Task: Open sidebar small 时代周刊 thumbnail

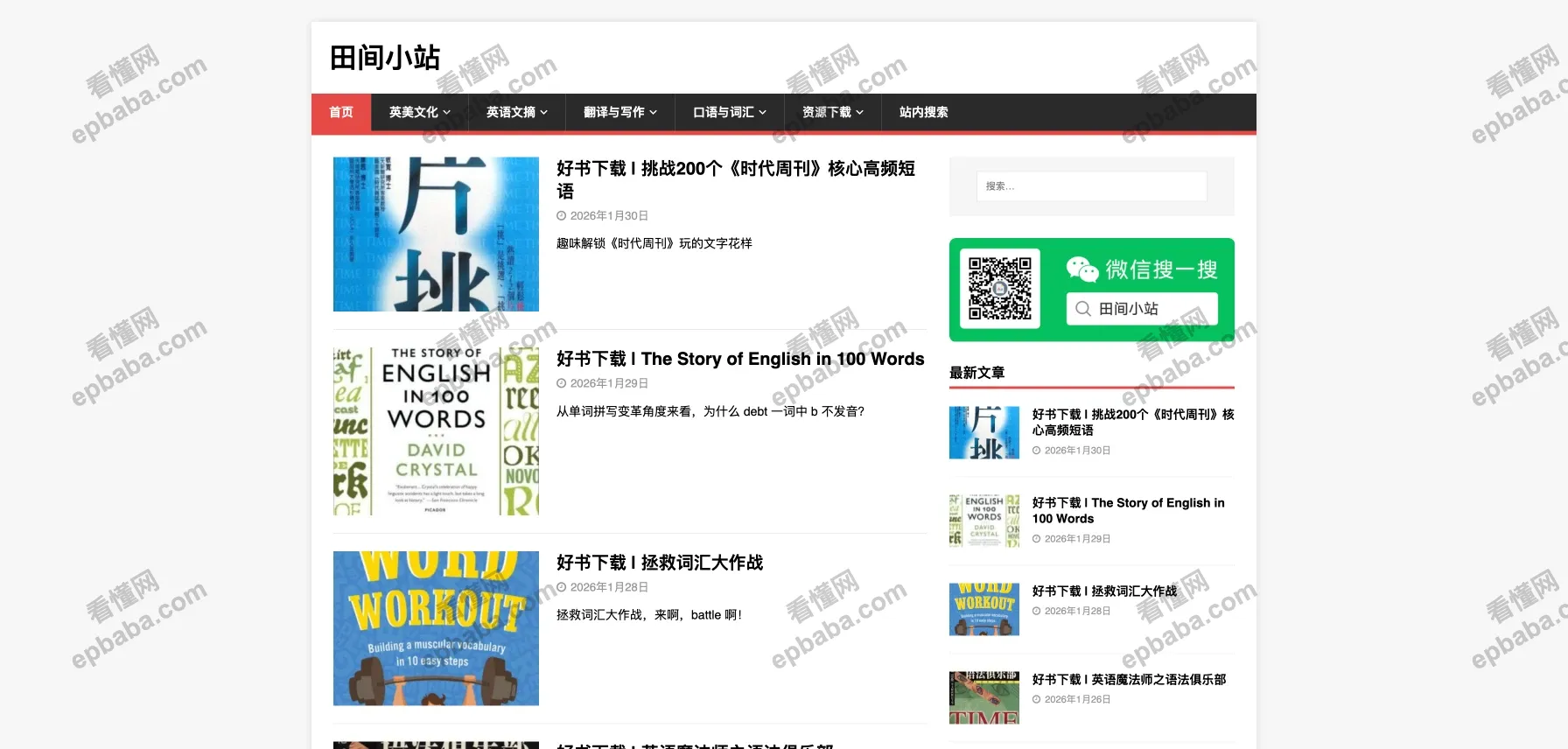Action: [x=984, y=432]
